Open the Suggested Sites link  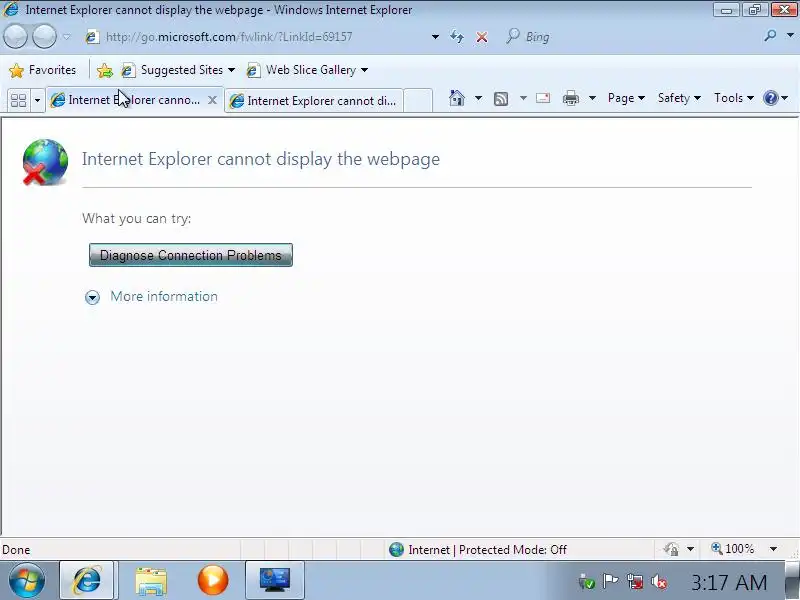178,70
